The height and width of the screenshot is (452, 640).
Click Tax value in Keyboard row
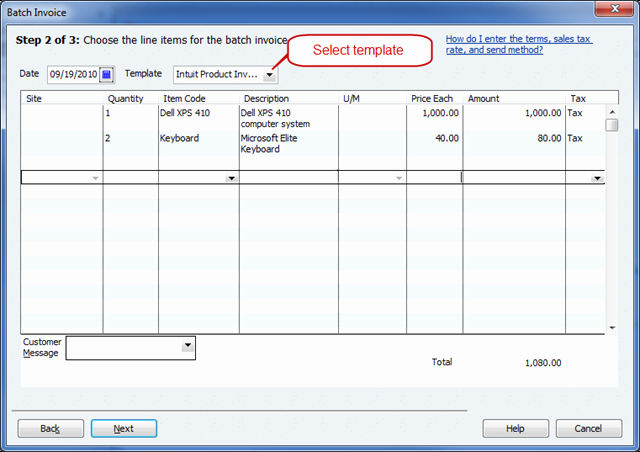coord(575,138)
